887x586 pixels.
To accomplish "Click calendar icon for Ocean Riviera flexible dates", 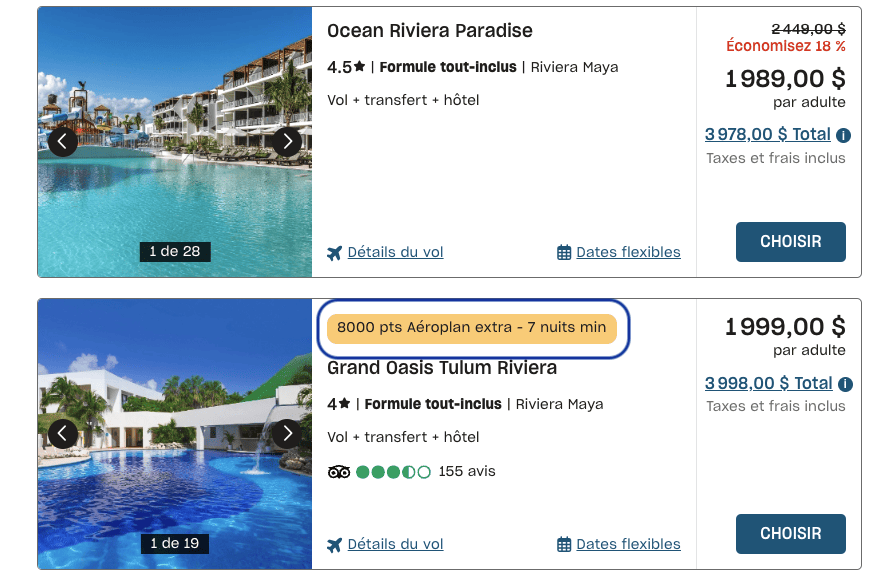I will pos(564,253).
